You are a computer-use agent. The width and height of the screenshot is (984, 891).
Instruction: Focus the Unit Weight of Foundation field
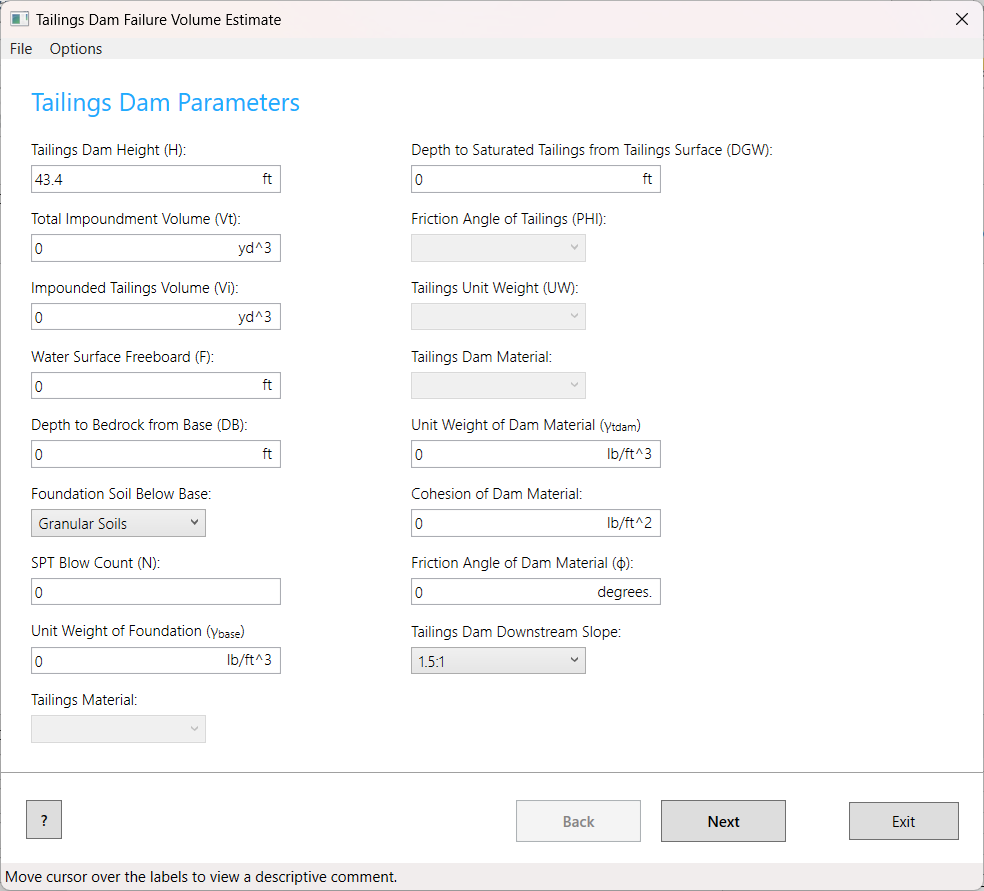[125, 661]
